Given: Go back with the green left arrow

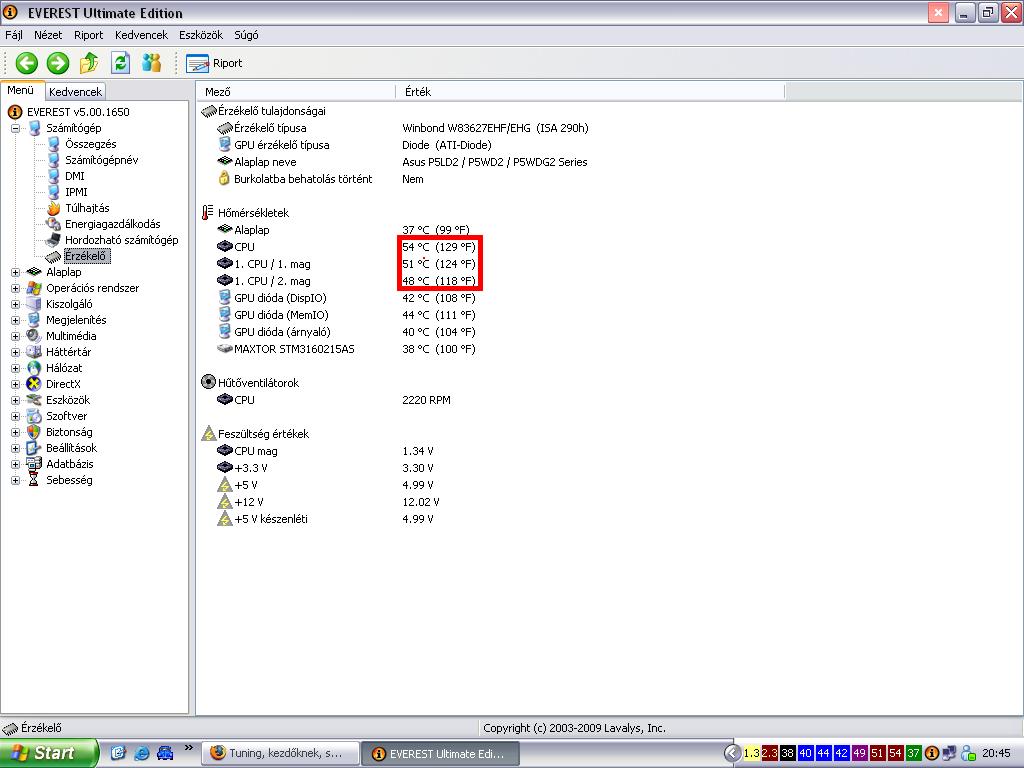Looking at the screenshot, I should coord(27,63).
